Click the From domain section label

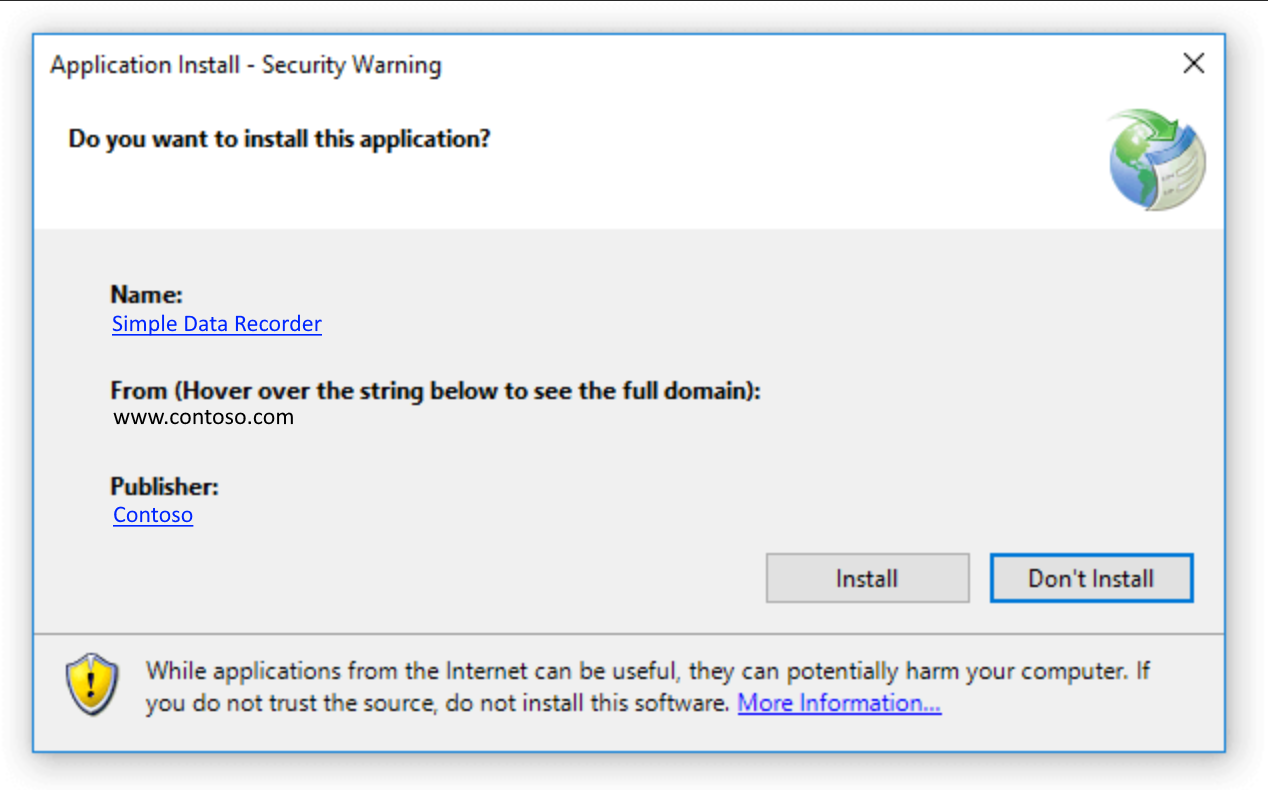coord(435,390)
